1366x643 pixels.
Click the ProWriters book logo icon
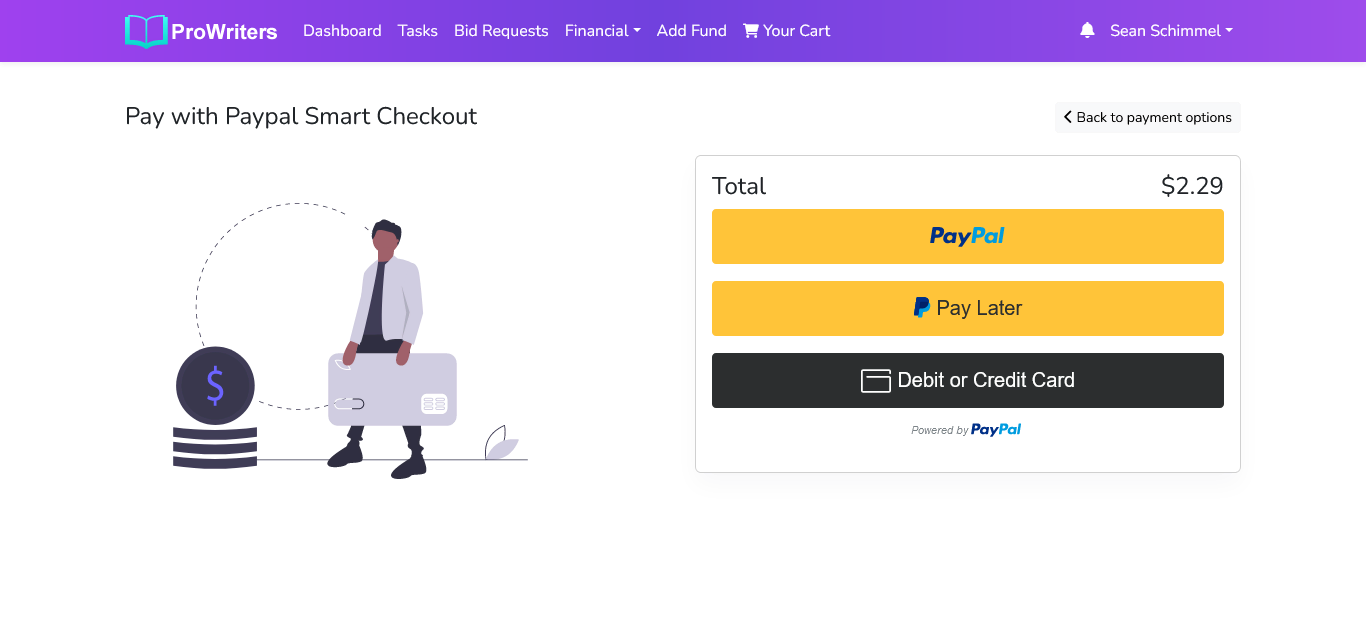[146, 31]
